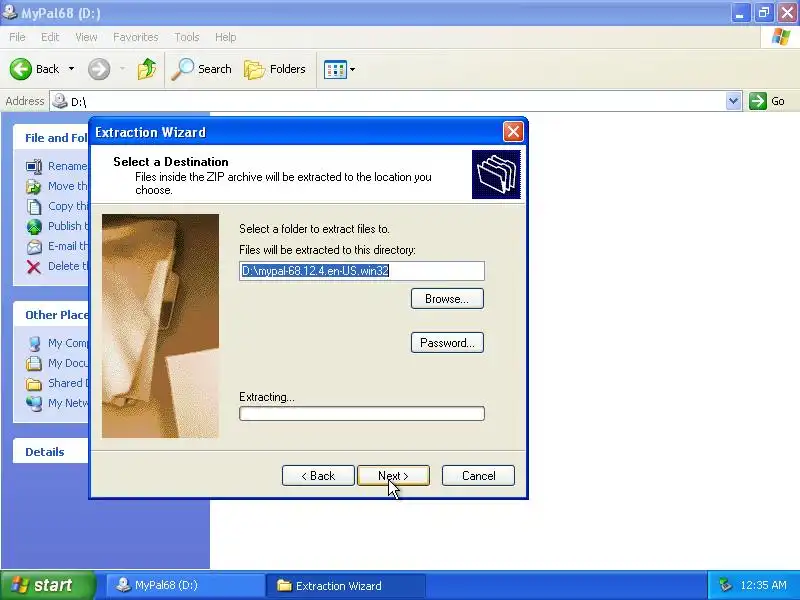This screenshot has height=600, width=800.
Task: Open the Edit menu
Action: [x=50, y=37]
